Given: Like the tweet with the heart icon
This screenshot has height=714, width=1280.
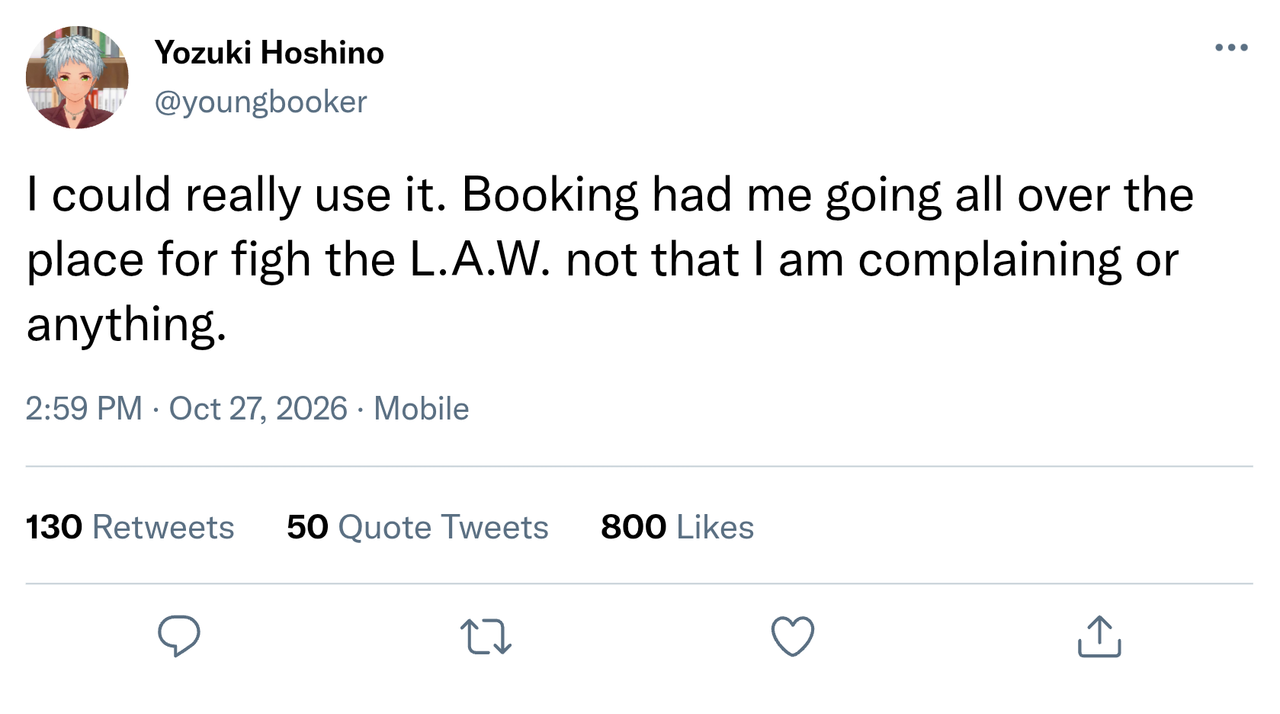Looking at the screenshot, I should [x=793, y=637].
